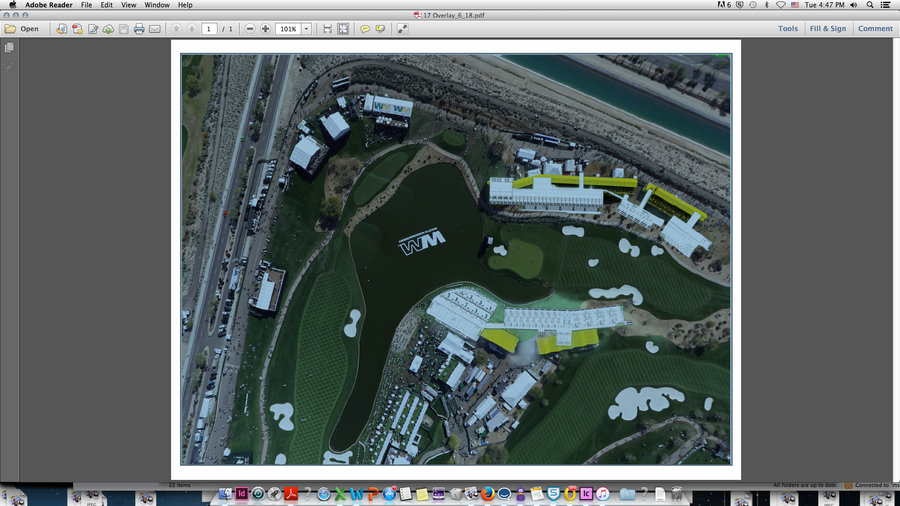Toggle fit one full page view
This screenshot has width=900, height=506.
point(343,29)
